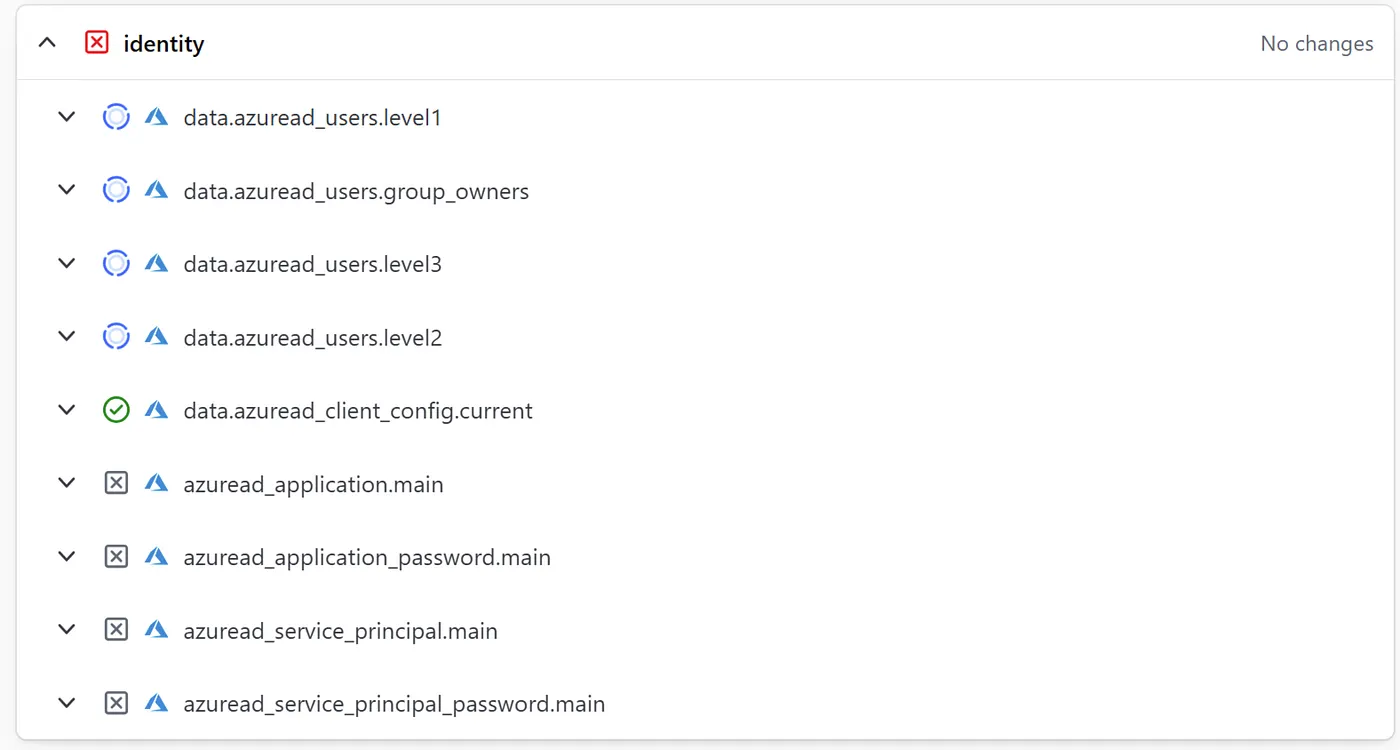Expand the azuread_service_principal_password.main row

click(67, 704)
